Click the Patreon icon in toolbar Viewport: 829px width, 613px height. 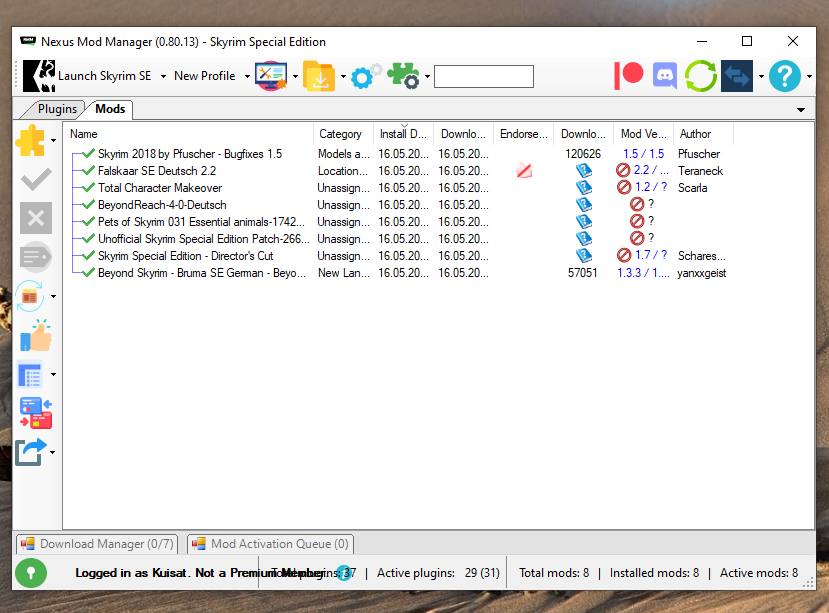[x=629, y=75]
